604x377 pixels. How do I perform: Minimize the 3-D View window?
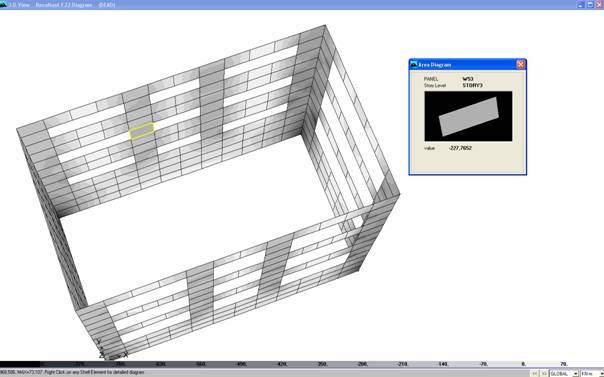coord(581,5)
